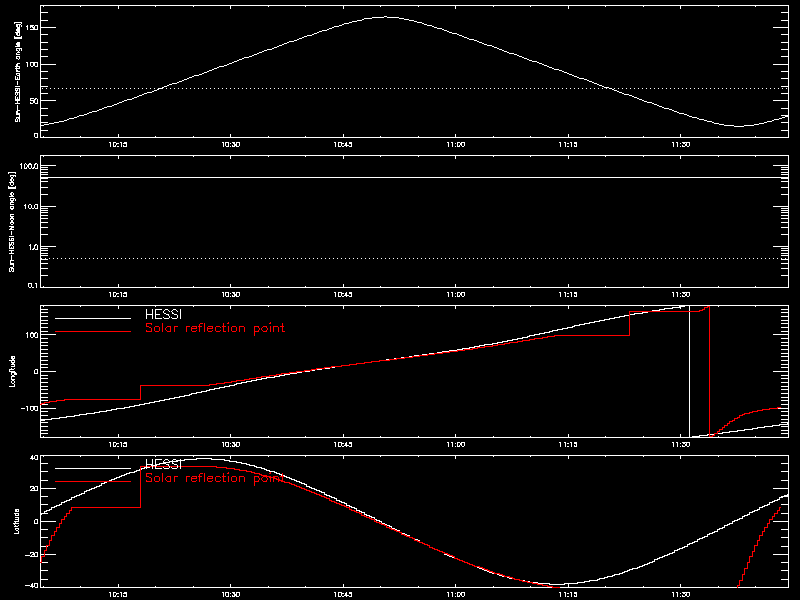800x600 pixels.
Task: Click red legend line sample in Latitude plot
Action: (x=93, y=482)
